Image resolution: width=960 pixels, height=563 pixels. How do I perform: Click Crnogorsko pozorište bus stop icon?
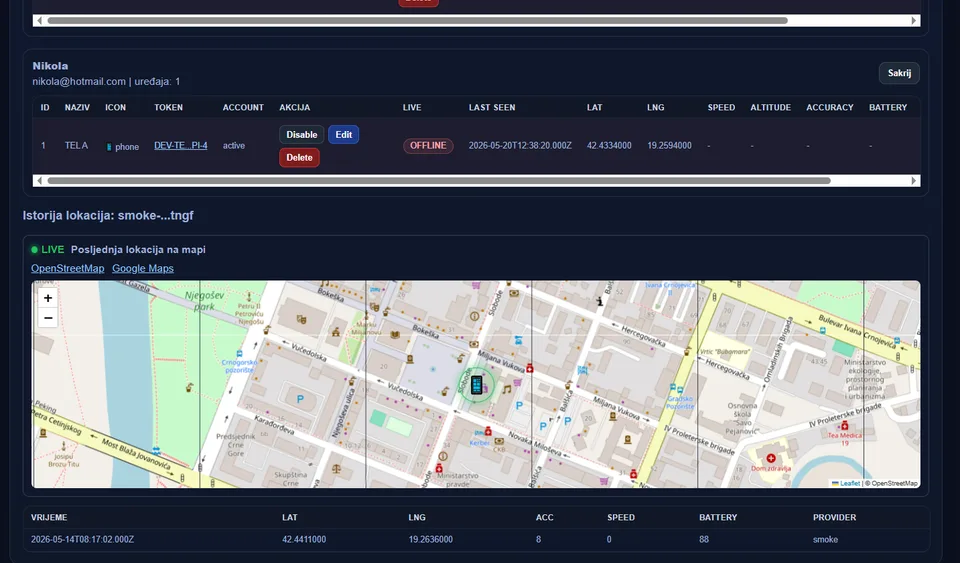[x=239, y=353]
